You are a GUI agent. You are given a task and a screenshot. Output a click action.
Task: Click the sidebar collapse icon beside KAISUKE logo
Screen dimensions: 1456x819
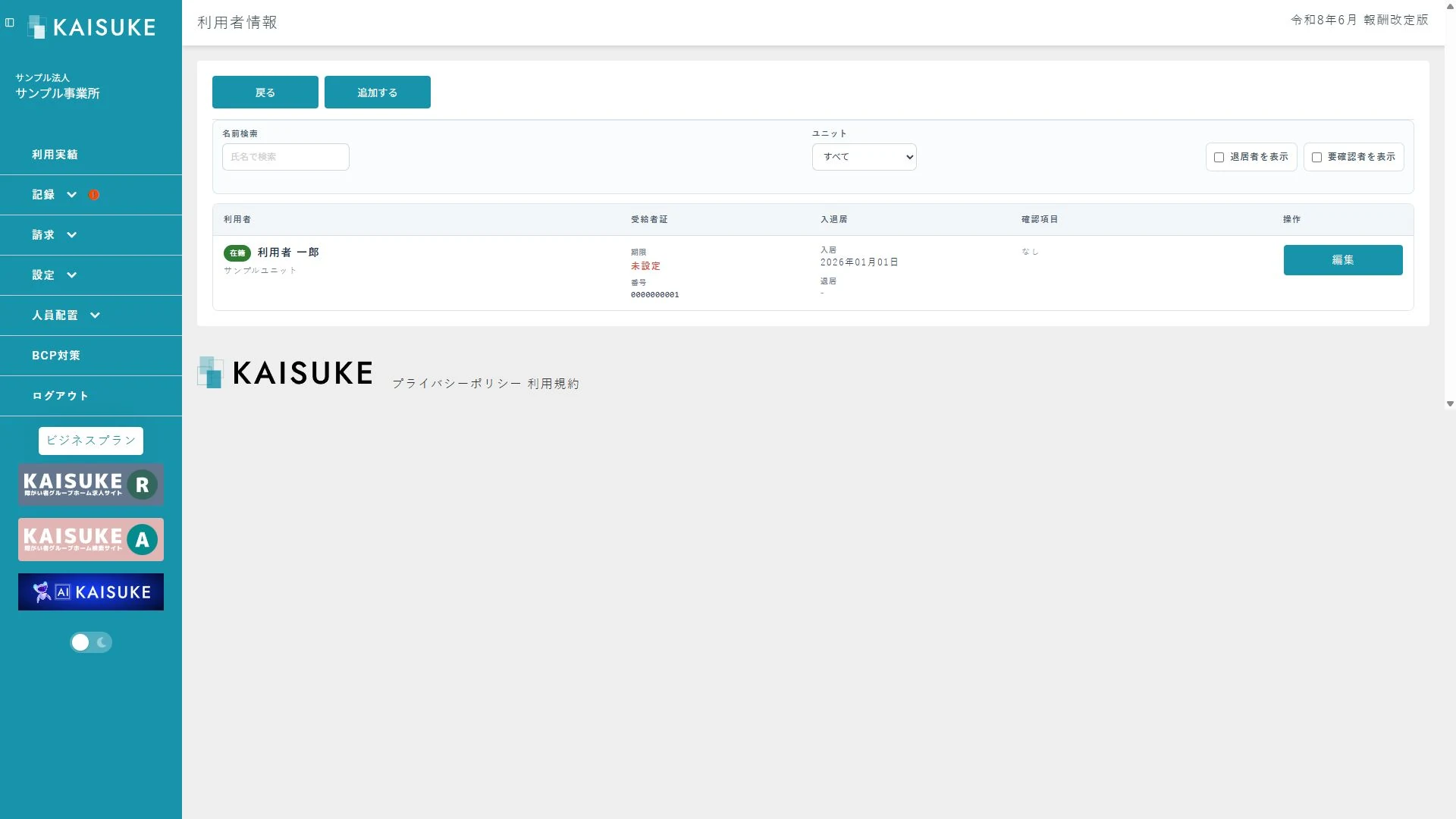point(10,23)
